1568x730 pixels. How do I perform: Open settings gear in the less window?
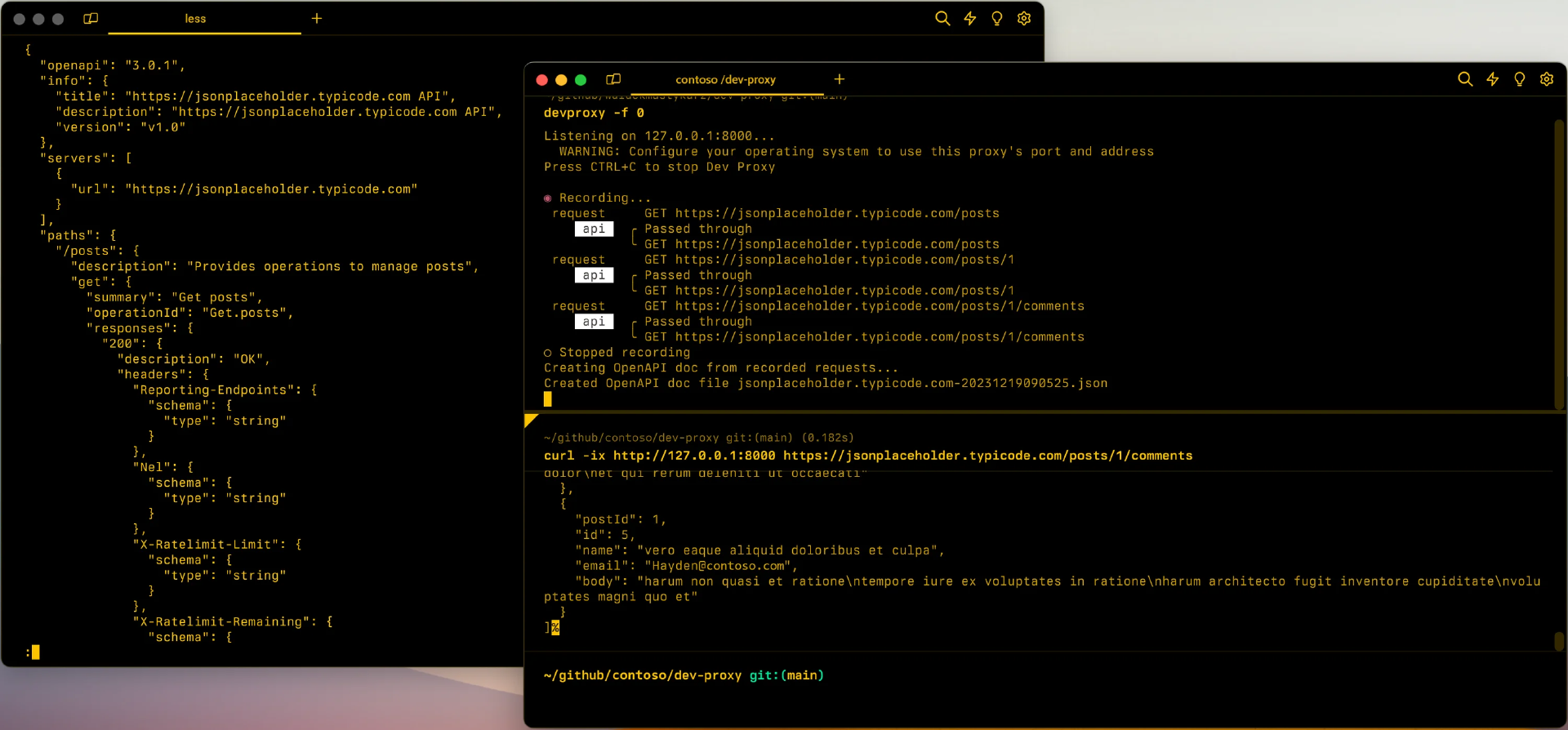(x=1024, y=18)
